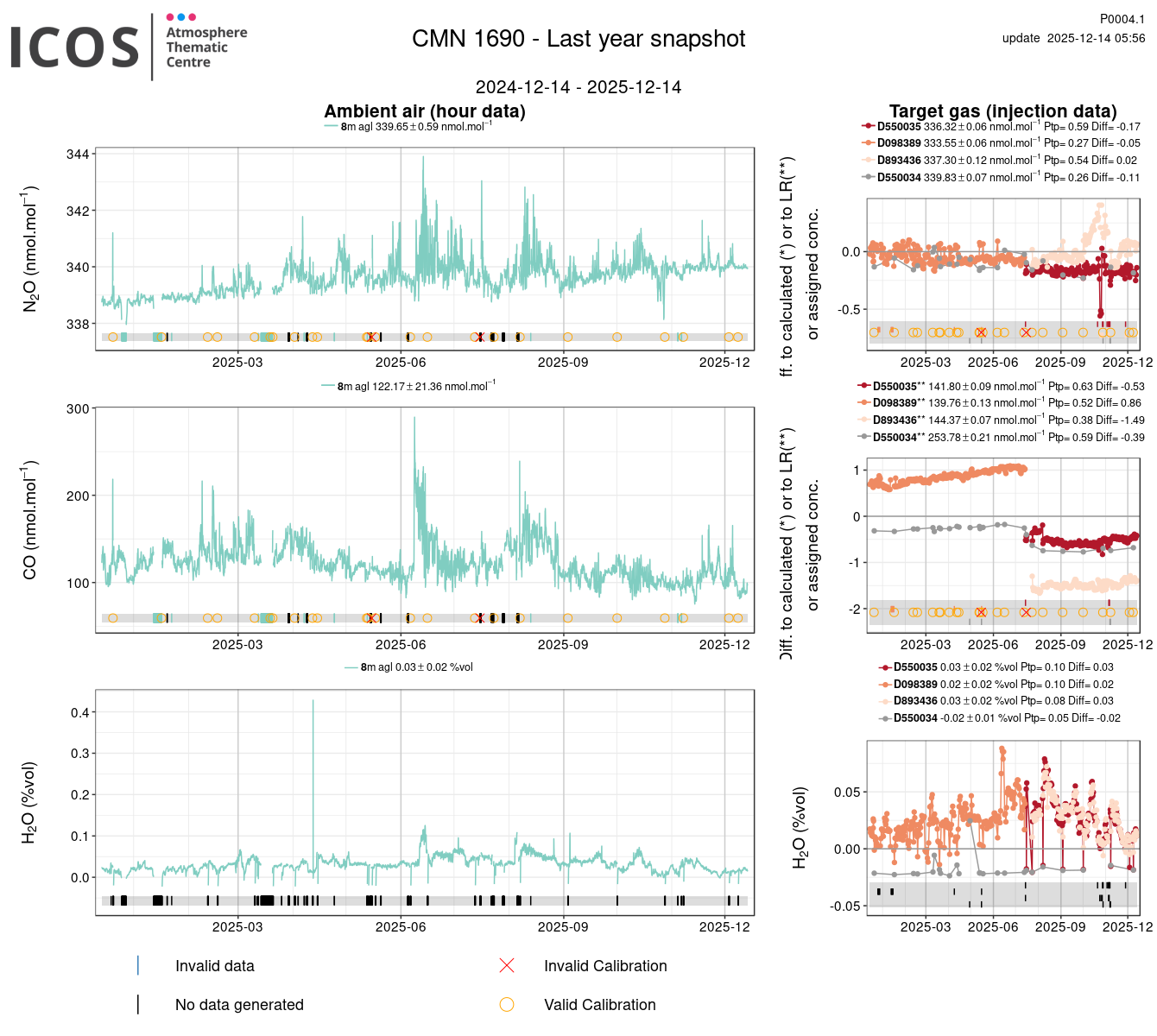Click the red X Invalid Calibration legend icon
The image size is (1157, 1036).
tap(507, 965)
